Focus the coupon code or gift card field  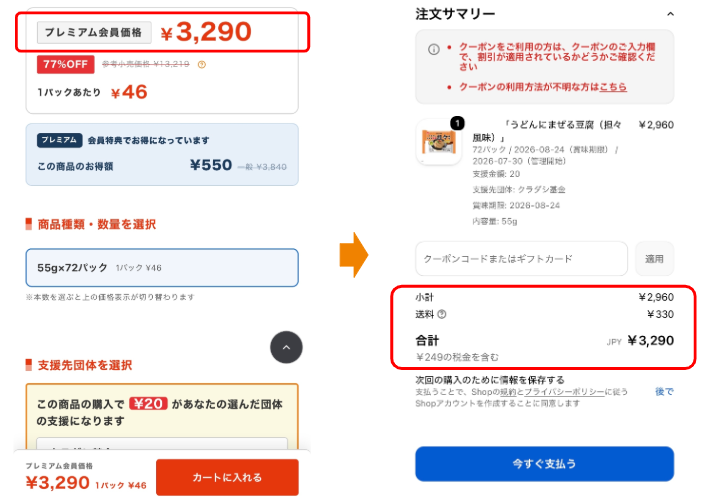pos(521,258)
